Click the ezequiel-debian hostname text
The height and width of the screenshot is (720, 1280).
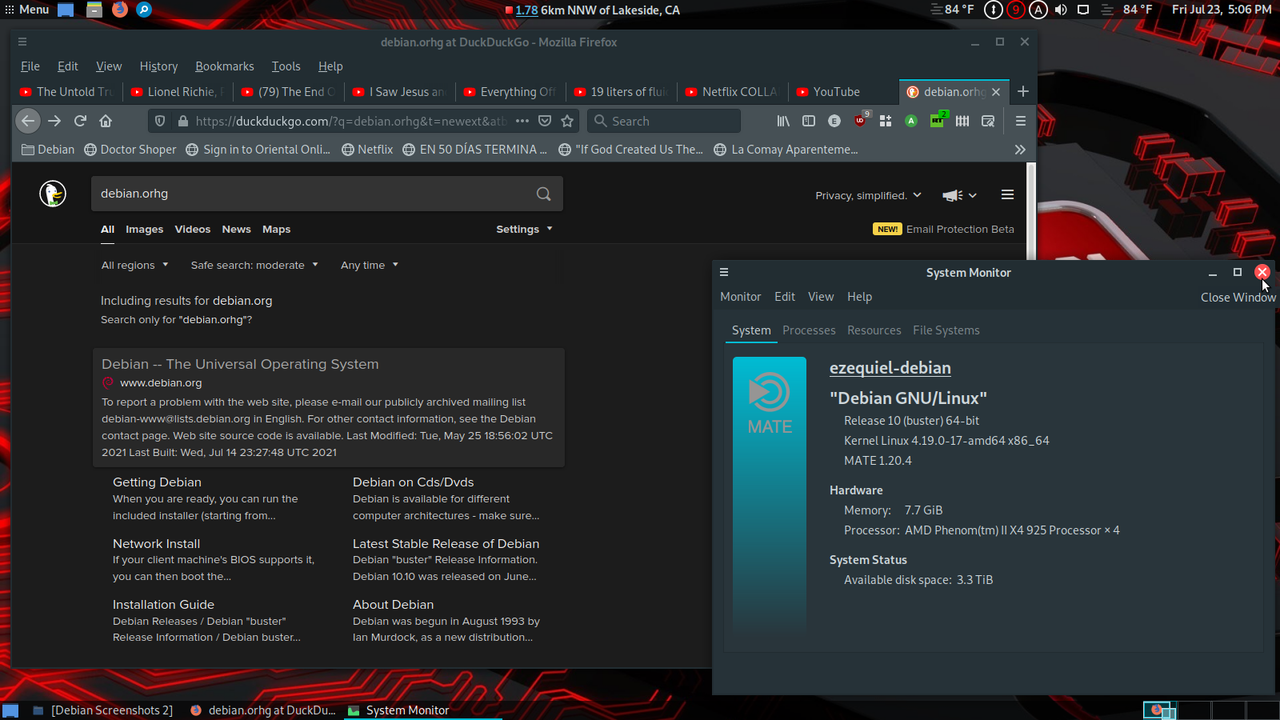(x=890, y=368)
